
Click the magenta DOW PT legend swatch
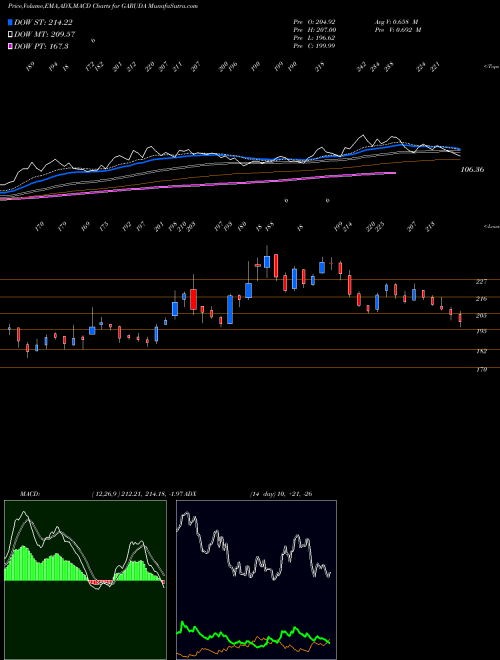[10, 46]
